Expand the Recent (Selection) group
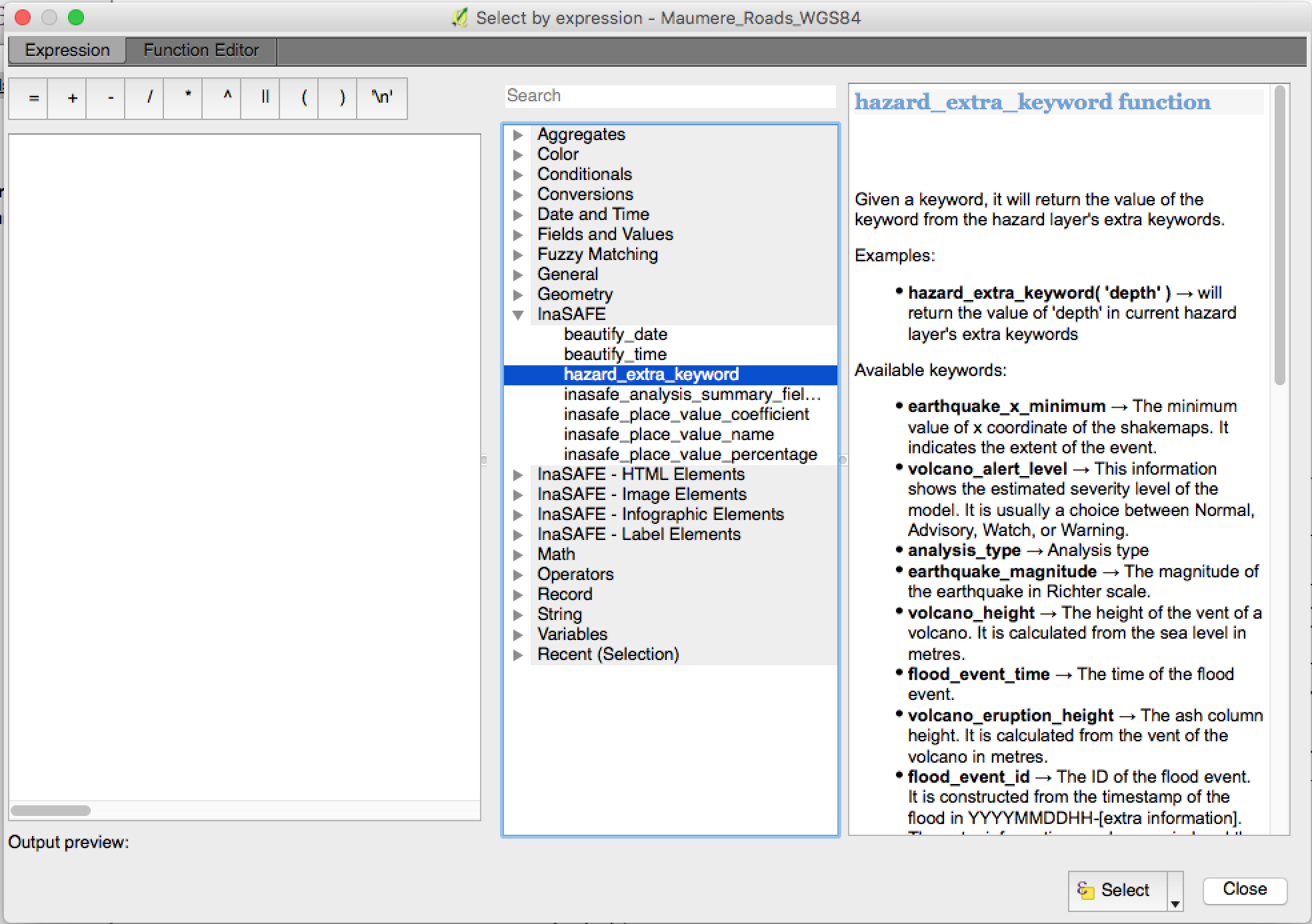The image size is (1312, 924). pos(518,655)
